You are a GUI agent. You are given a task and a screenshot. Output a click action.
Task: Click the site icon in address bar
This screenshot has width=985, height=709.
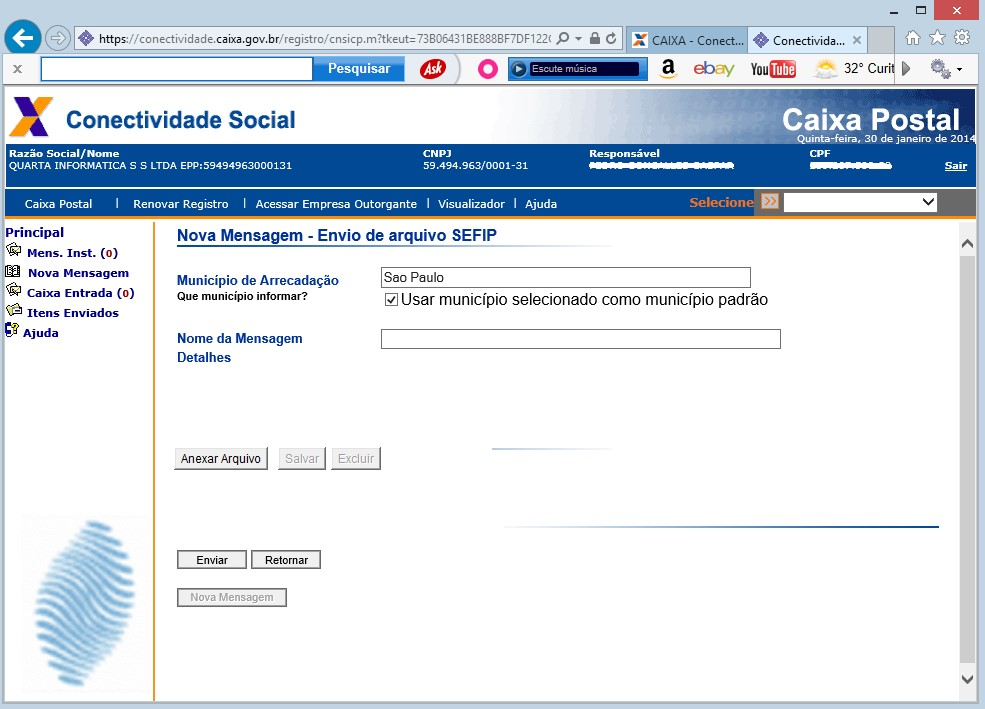tap(86, 39)
